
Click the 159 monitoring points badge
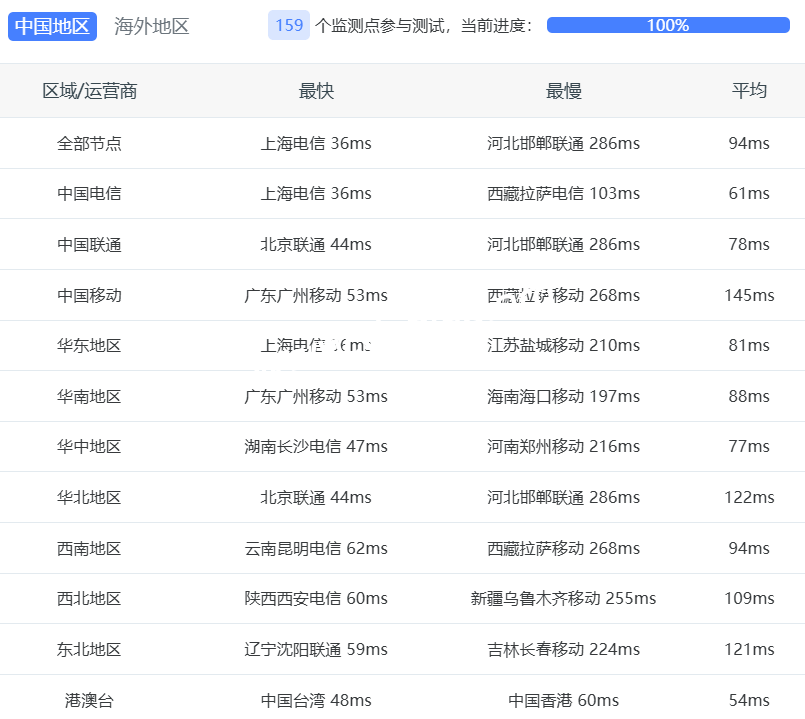[x=289, y=26]
